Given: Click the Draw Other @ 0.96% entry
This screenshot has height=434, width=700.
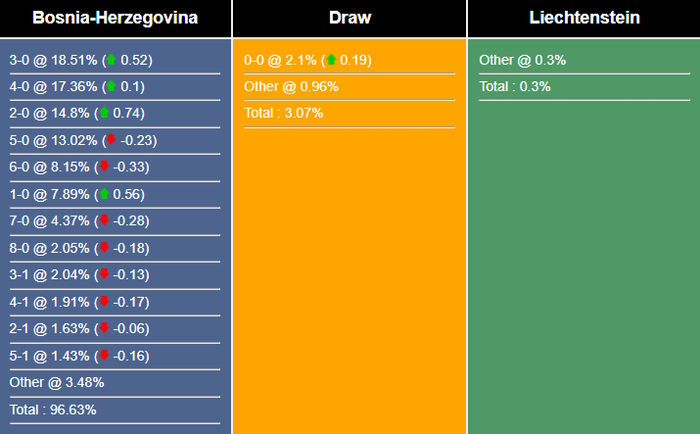Looking at the screenshot, I should click(x=291, y=87).
